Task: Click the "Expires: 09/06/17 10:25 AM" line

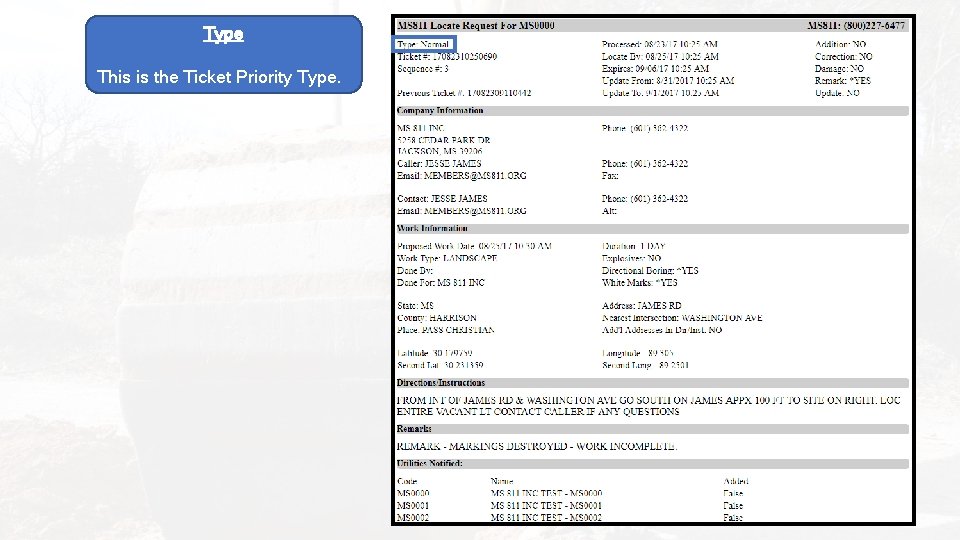Action: click(655, 69)
